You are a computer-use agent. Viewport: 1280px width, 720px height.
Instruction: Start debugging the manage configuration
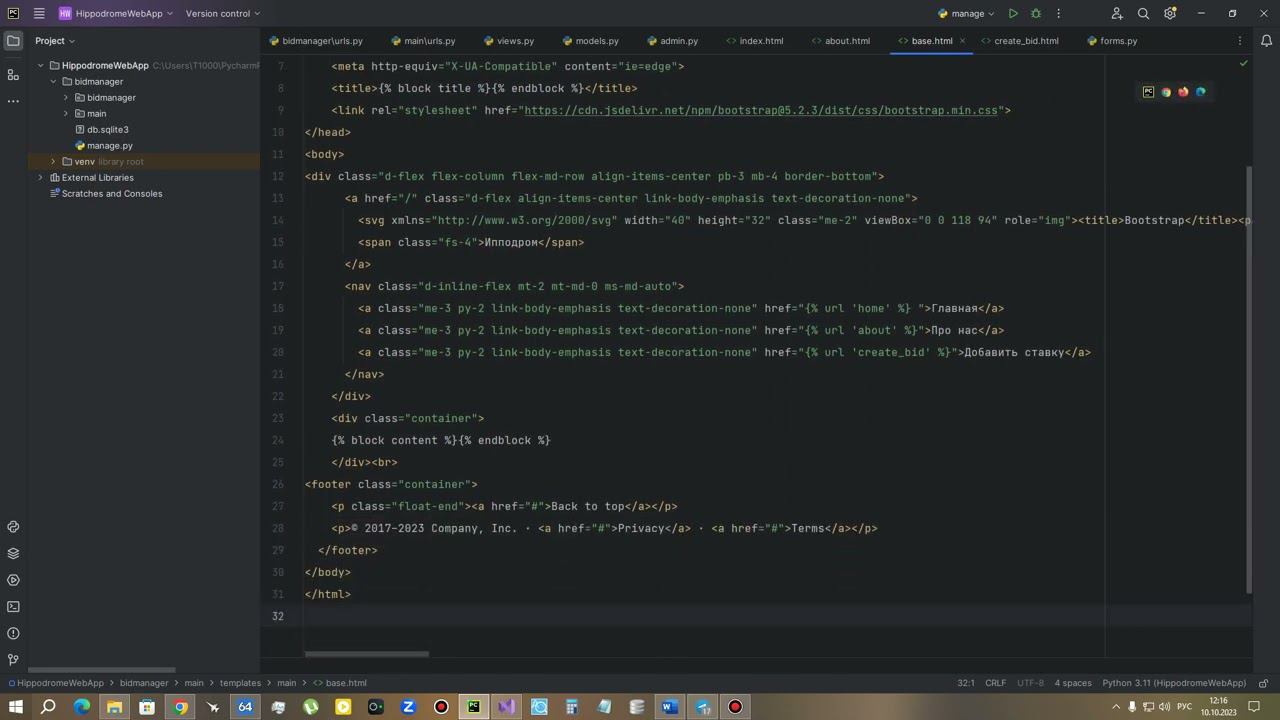[1036, 14]
